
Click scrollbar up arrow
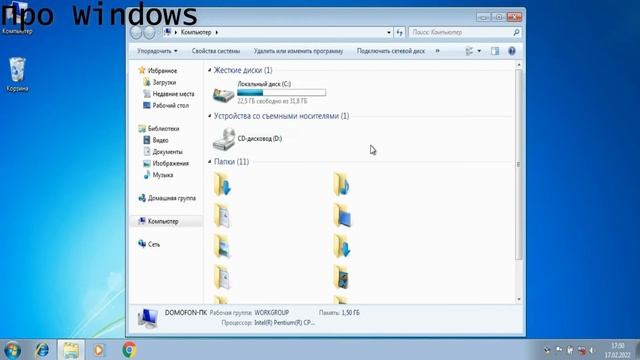coord(519,65)
